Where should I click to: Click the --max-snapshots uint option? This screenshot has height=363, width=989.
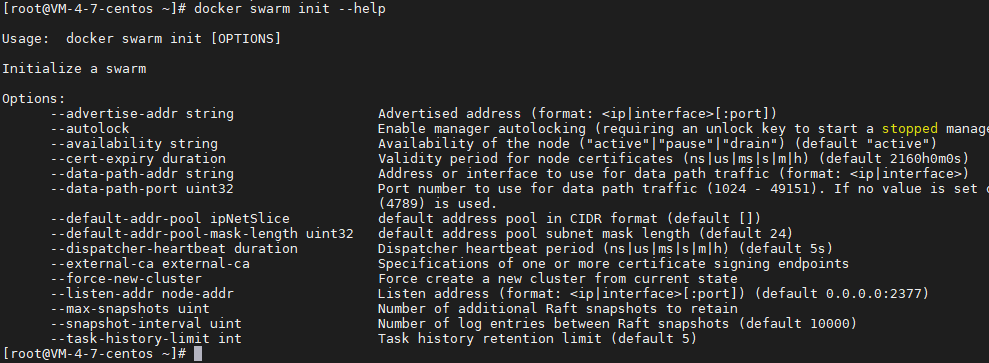(x=130, y=309)
